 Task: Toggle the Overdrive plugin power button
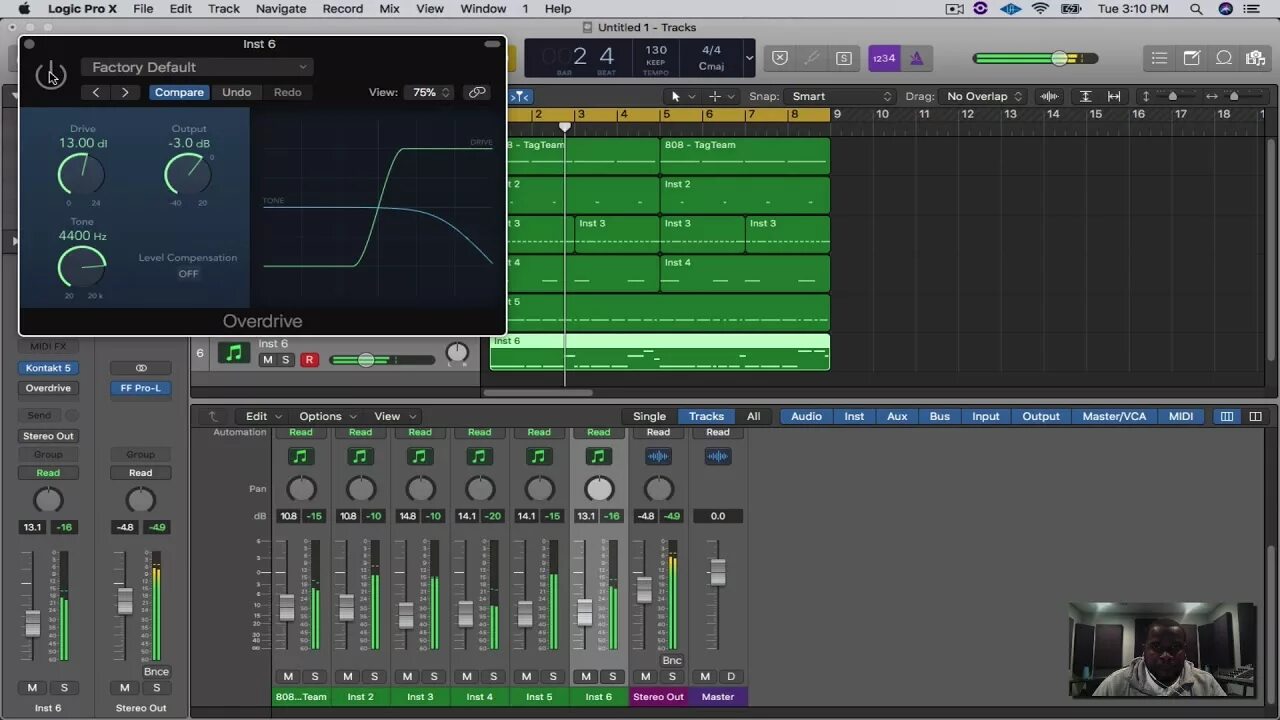pyautogui.click(x=50, y=75)
